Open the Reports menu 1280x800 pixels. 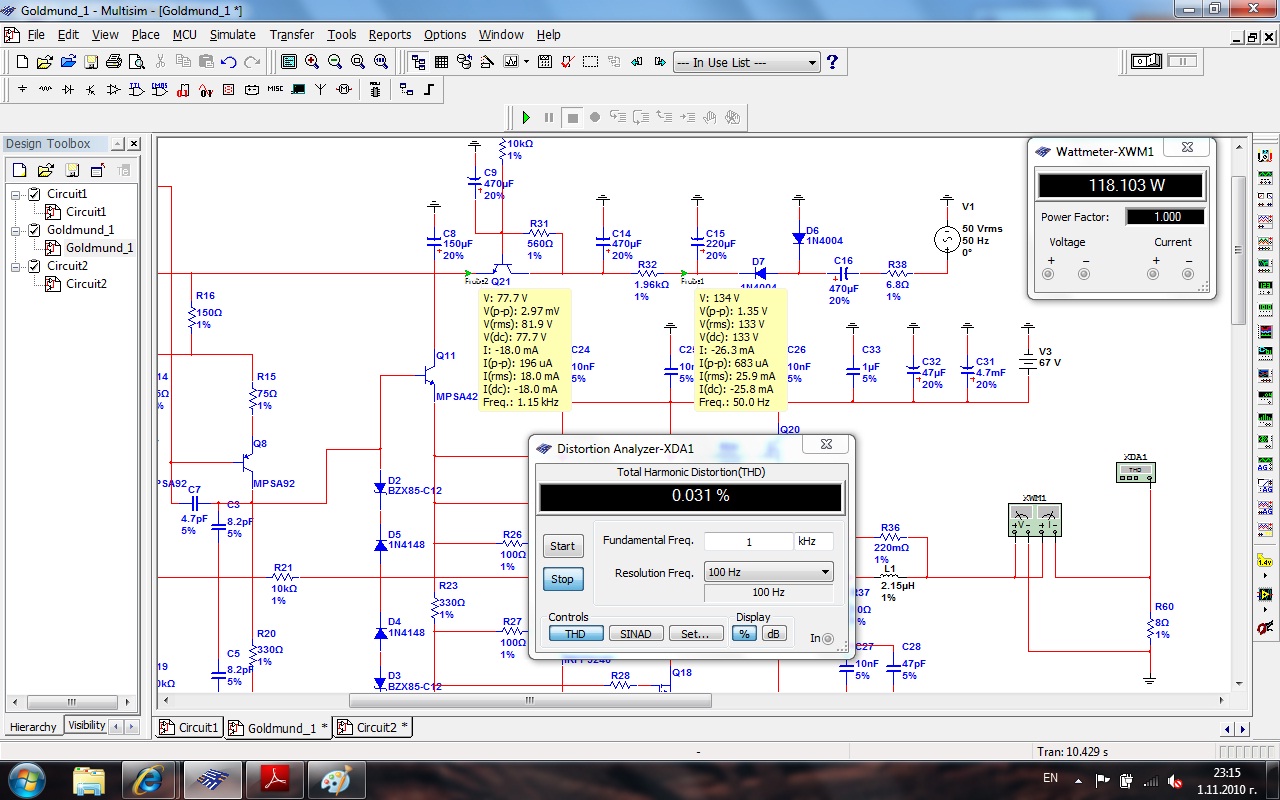coord(390,34)
